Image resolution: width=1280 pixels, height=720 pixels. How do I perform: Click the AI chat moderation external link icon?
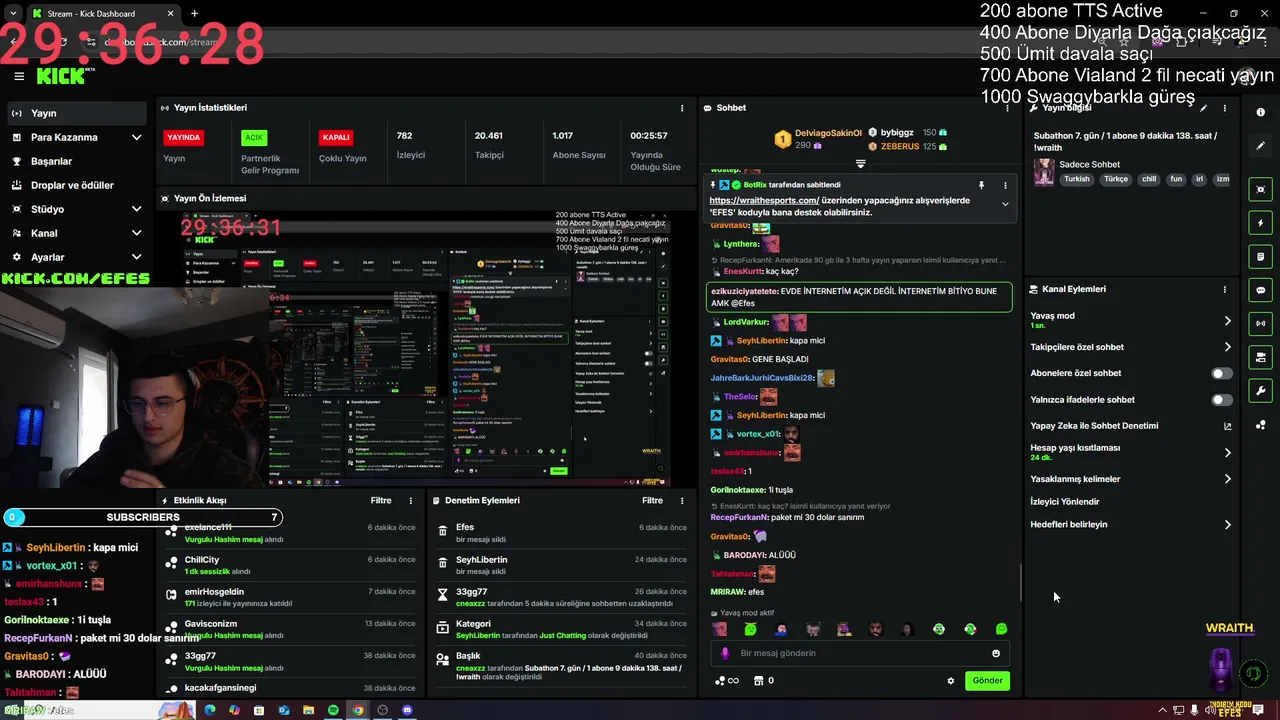click(1227, 426)
